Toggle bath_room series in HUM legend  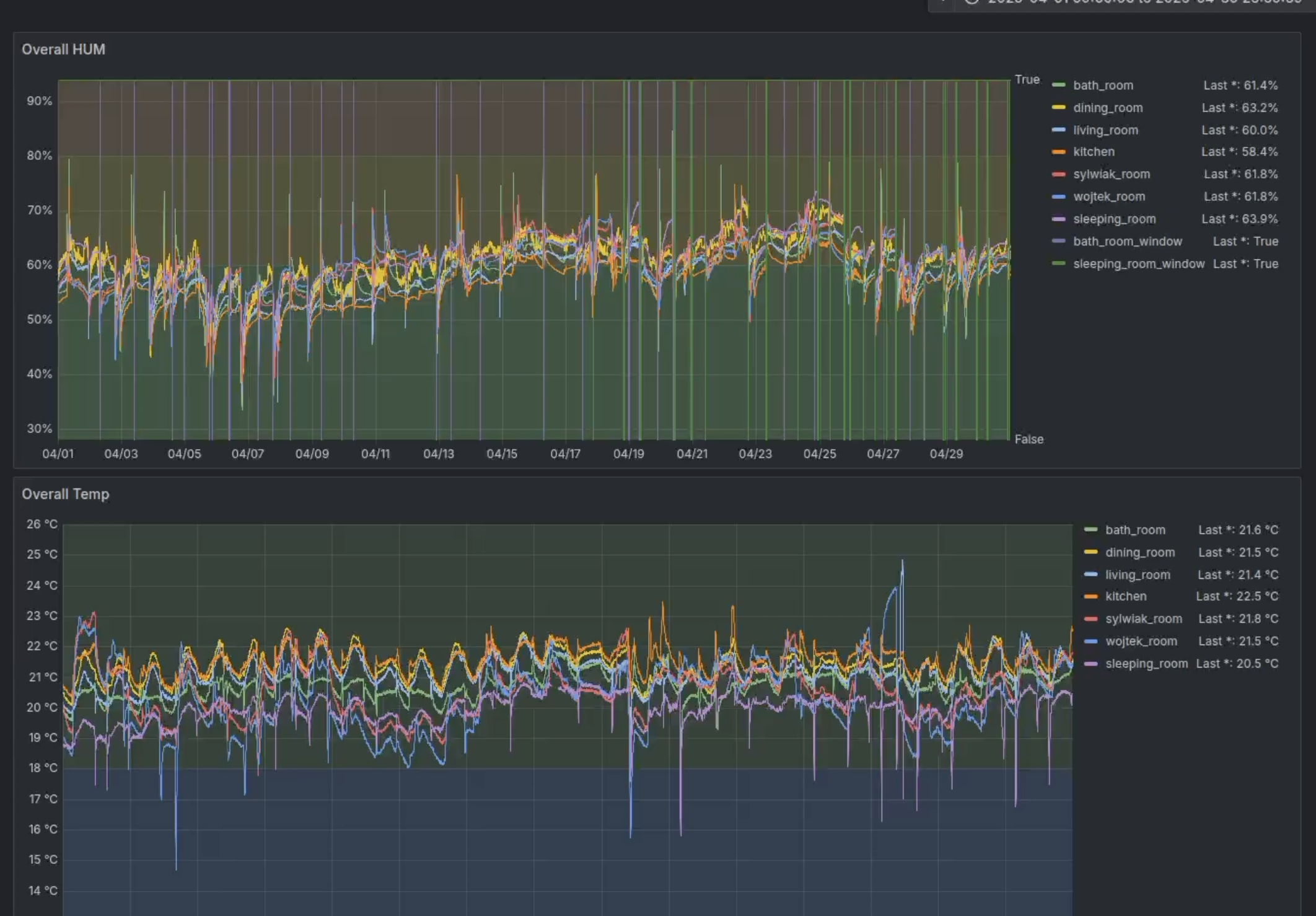pos(1103,86)
